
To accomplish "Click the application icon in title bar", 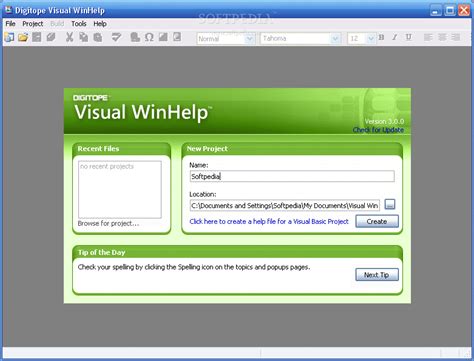I will pyautogui.click(x=8, y=10).
